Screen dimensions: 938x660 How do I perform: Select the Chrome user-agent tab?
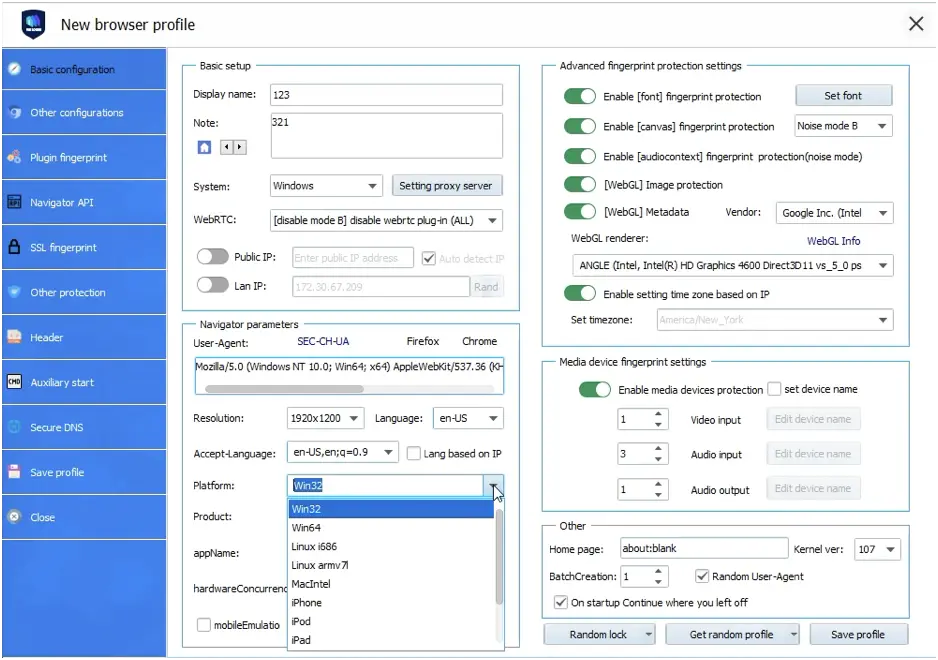(x=479, y=341)
